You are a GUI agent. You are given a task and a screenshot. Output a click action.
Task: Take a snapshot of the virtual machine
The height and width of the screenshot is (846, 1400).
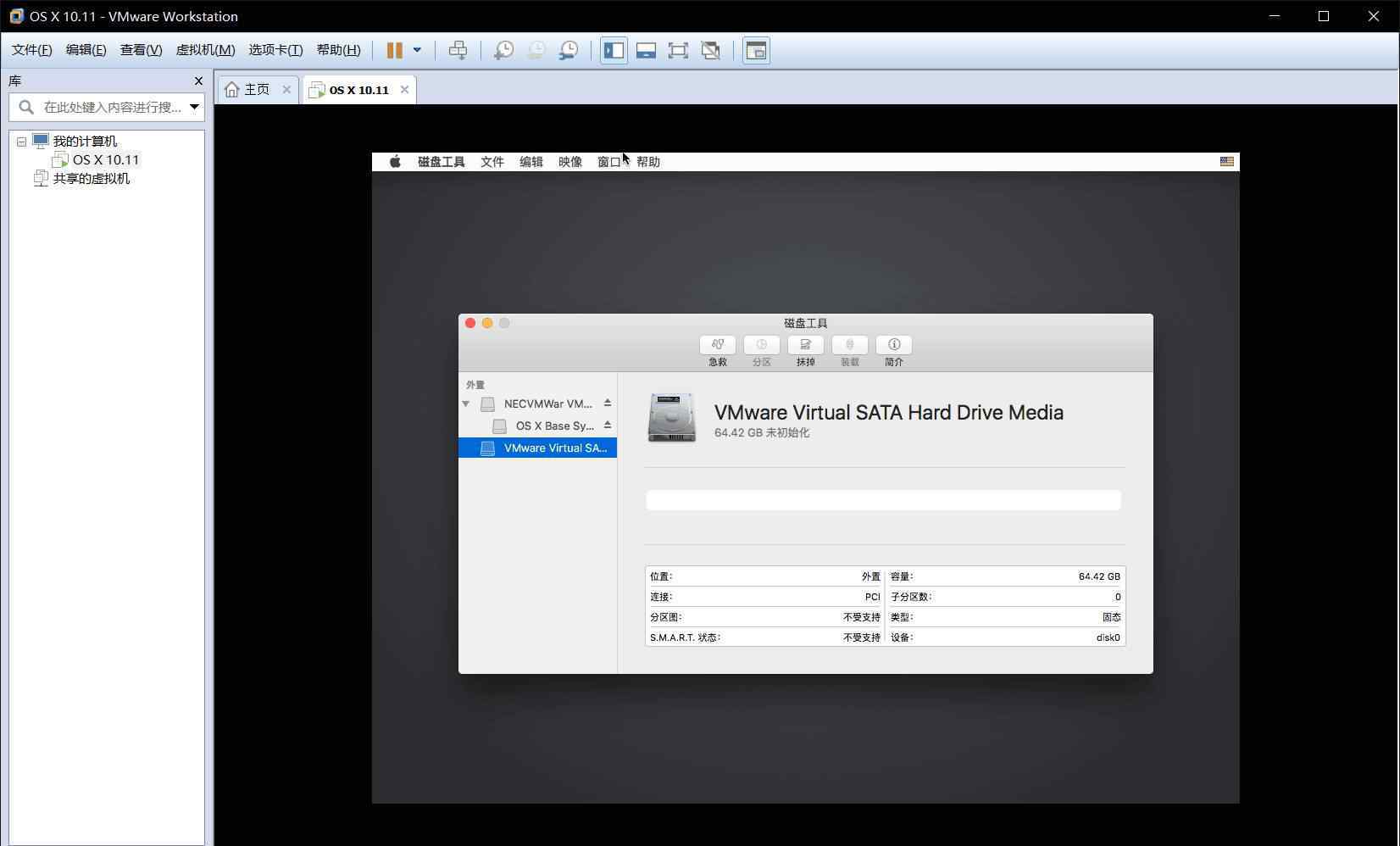coord(503,50)
